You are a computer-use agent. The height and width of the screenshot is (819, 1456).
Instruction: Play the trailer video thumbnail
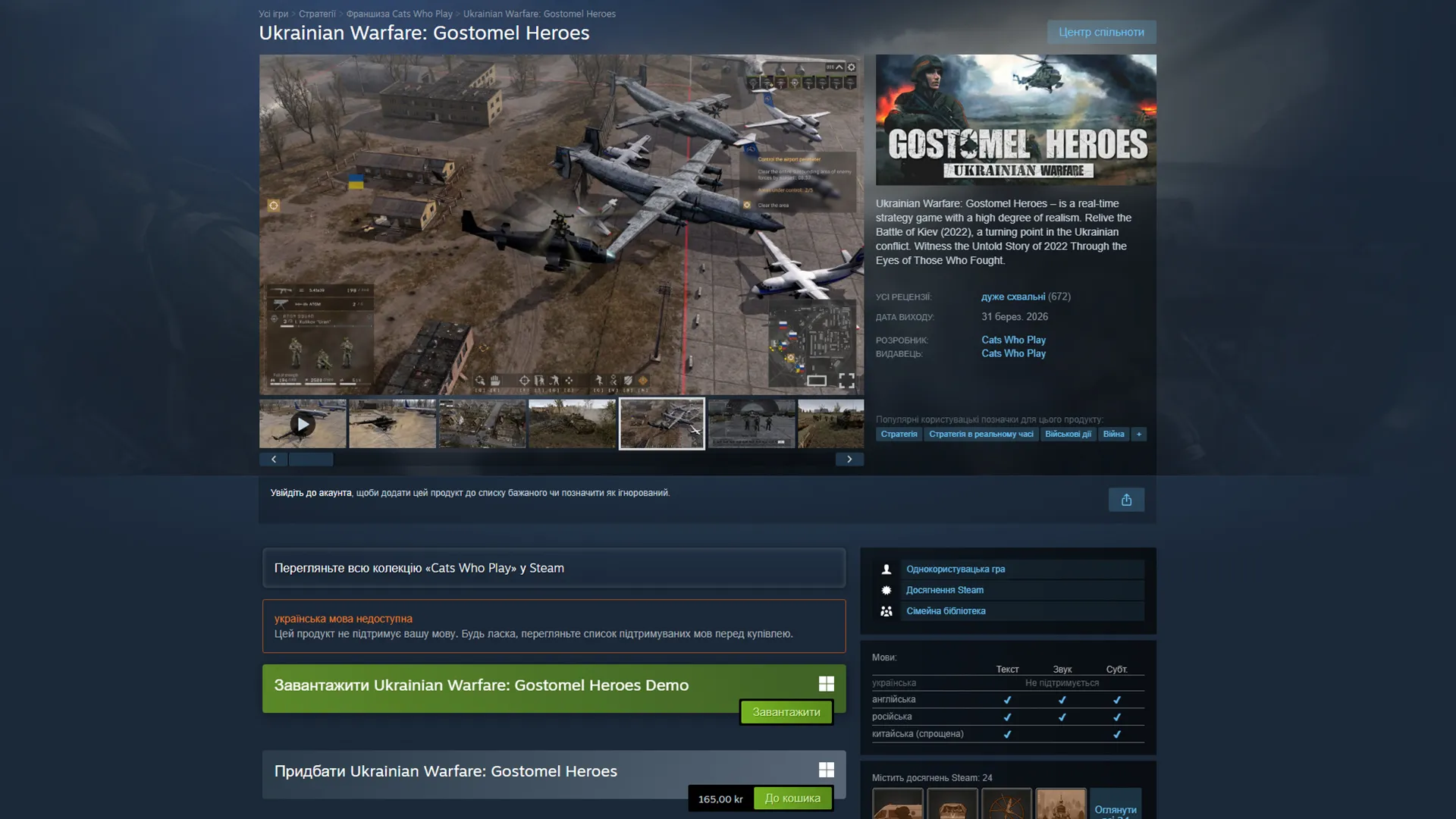(x=303, y=424)
